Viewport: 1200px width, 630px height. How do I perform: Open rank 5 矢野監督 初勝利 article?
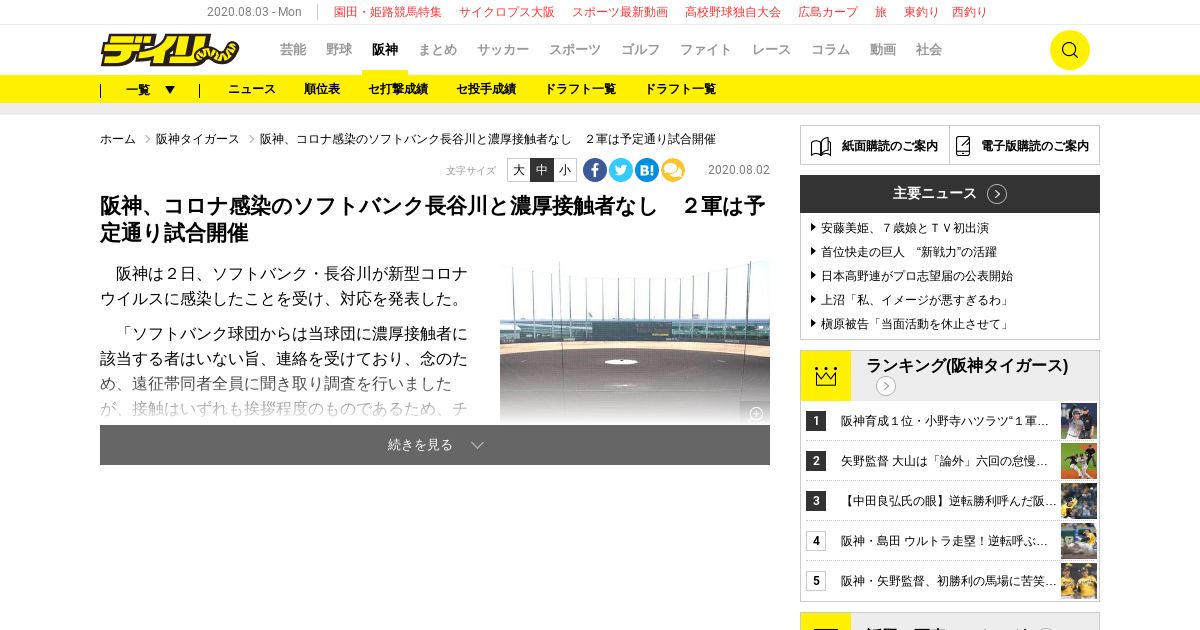click(x=948, y=581)
